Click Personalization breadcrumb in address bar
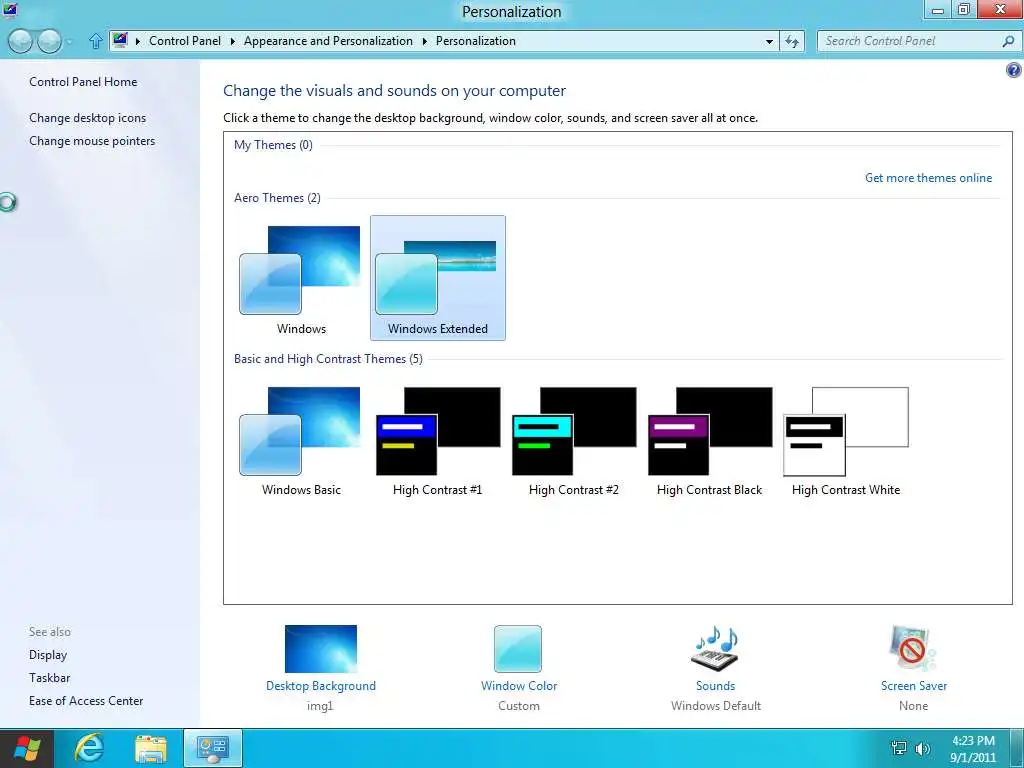The image size is (1024, 768). click(475, 40)
